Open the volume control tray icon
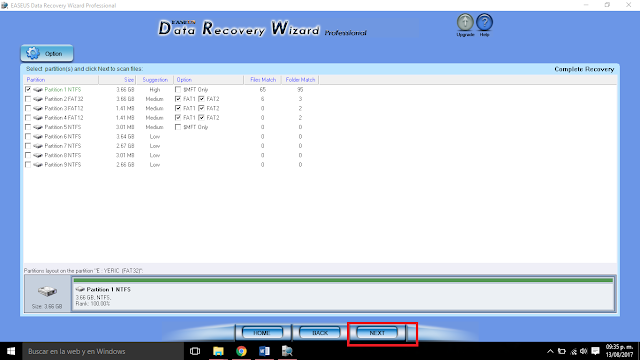This screenshot has height=360, width=640. [x=584, y=351]
